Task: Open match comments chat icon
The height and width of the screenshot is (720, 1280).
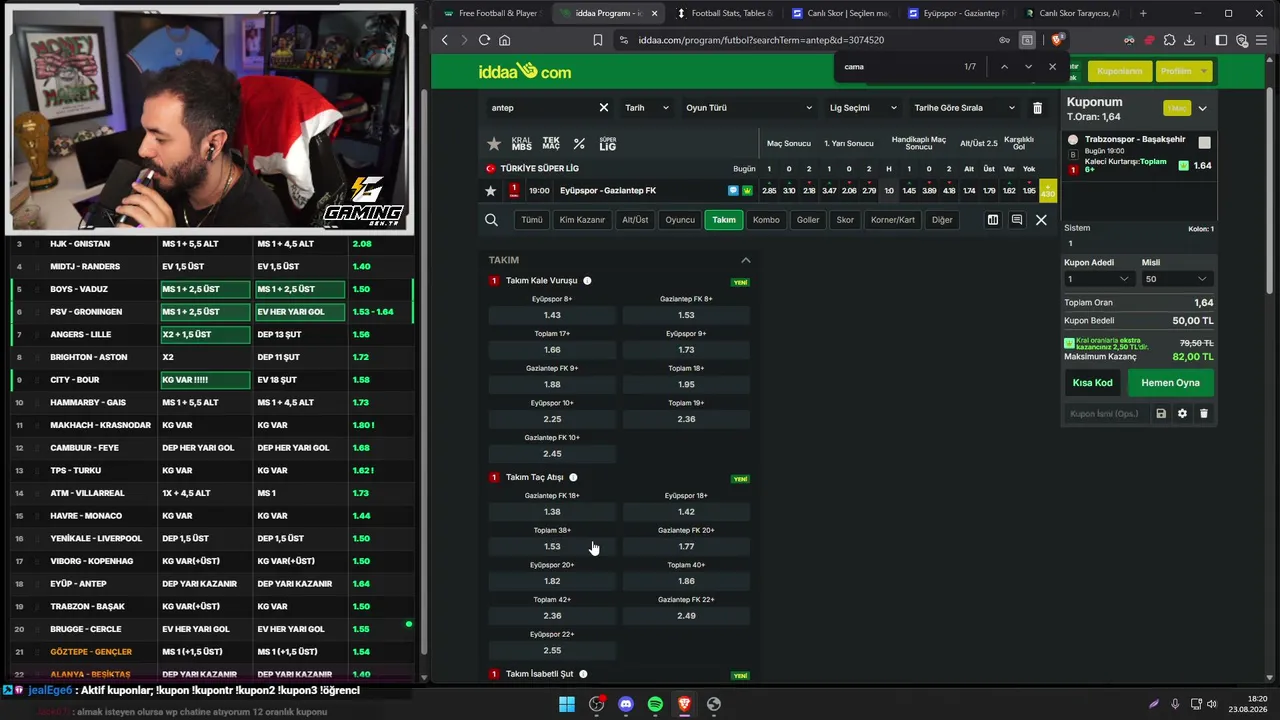Action: click(1017, 220)
